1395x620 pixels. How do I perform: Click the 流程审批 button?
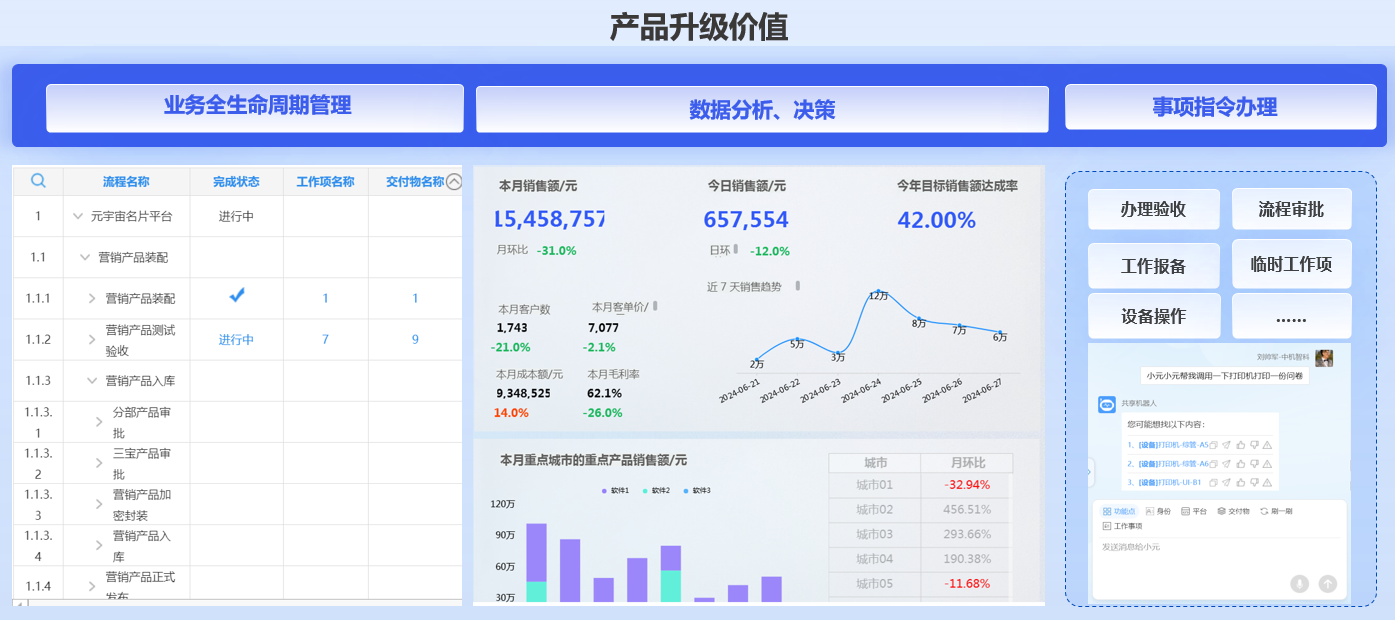(1291, 209)
